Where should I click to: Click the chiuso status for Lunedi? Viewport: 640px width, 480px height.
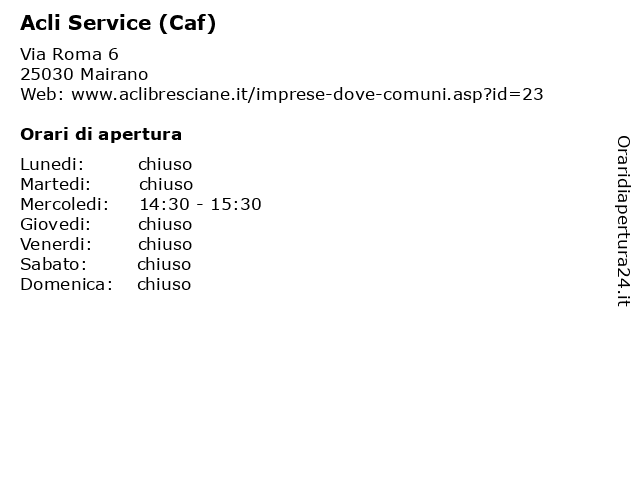(x=165, y=164)
